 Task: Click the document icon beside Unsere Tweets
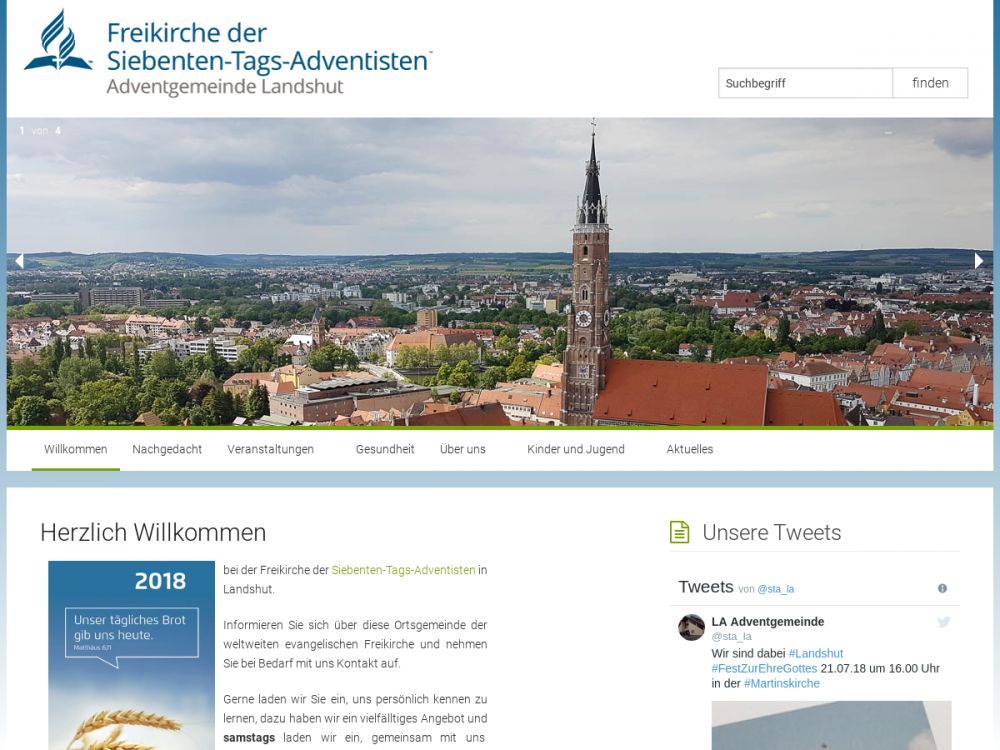(680, 532)
